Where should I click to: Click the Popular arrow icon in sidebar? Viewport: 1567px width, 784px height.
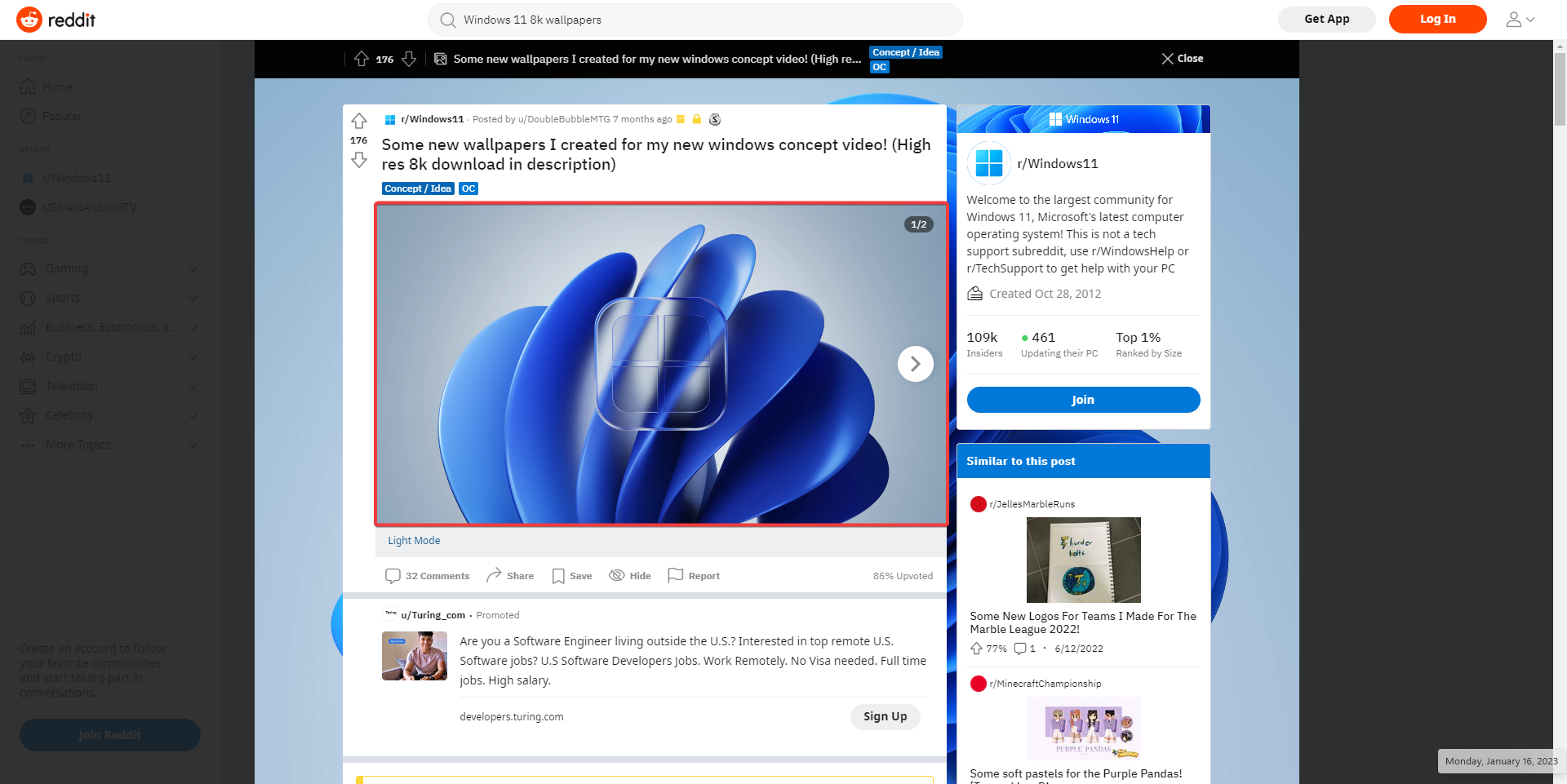click(28, 117)
